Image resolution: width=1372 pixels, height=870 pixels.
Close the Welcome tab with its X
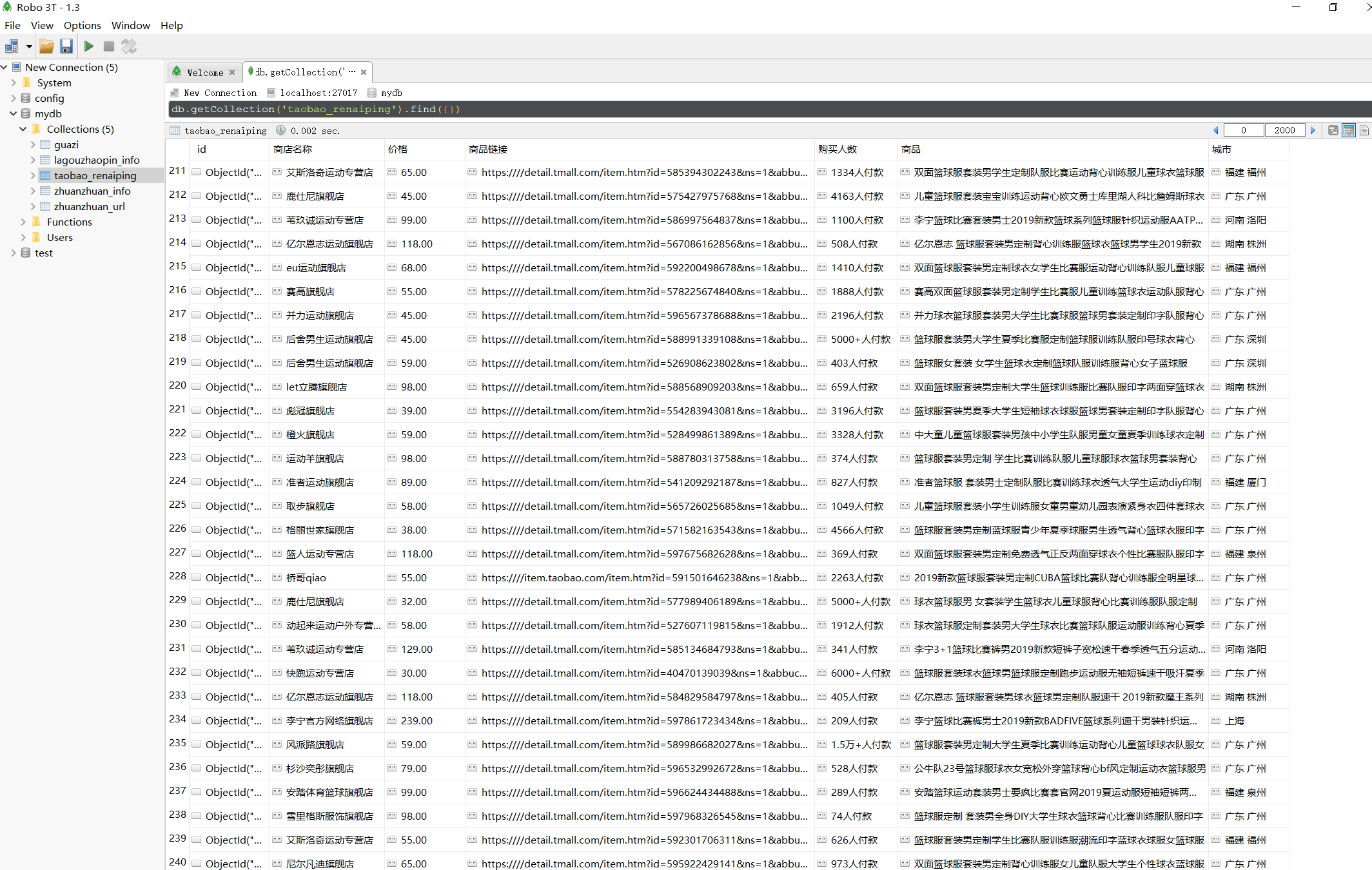232,72
